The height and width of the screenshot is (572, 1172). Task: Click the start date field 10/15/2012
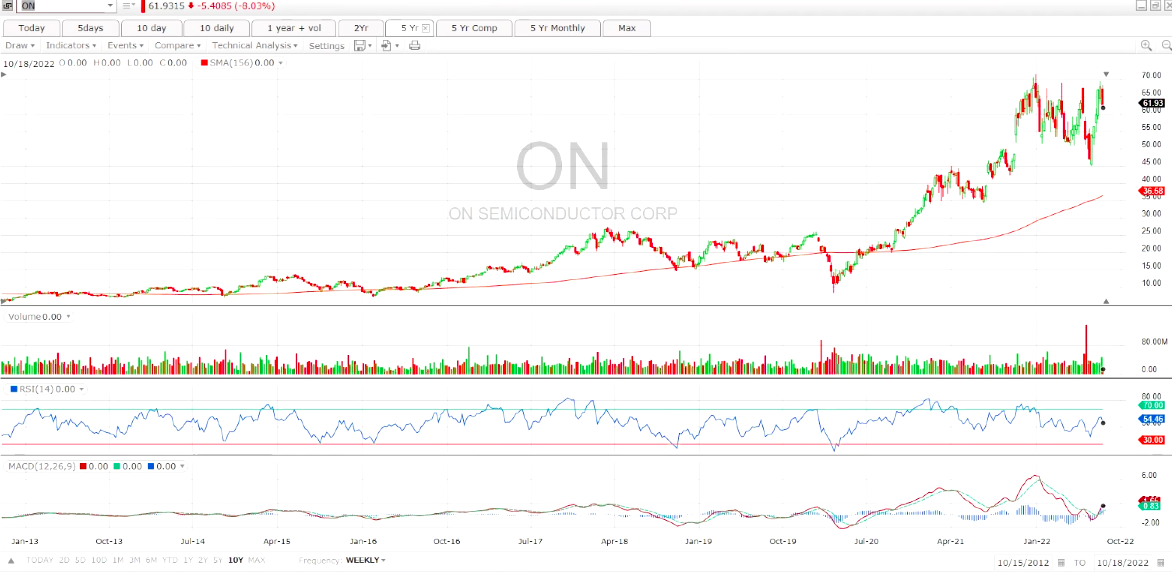point(1023,562)
